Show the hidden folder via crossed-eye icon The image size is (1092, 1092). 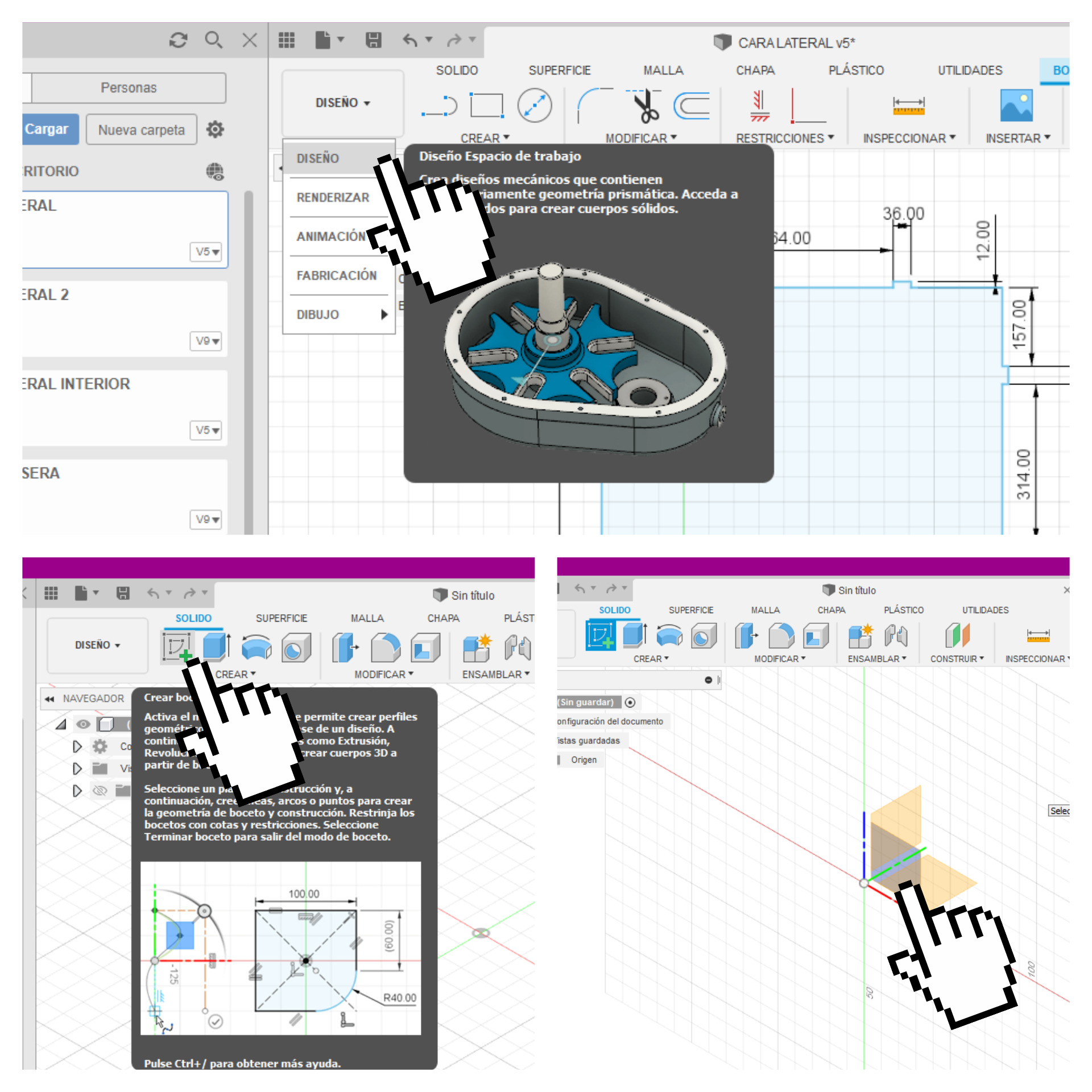coord(100,791)
